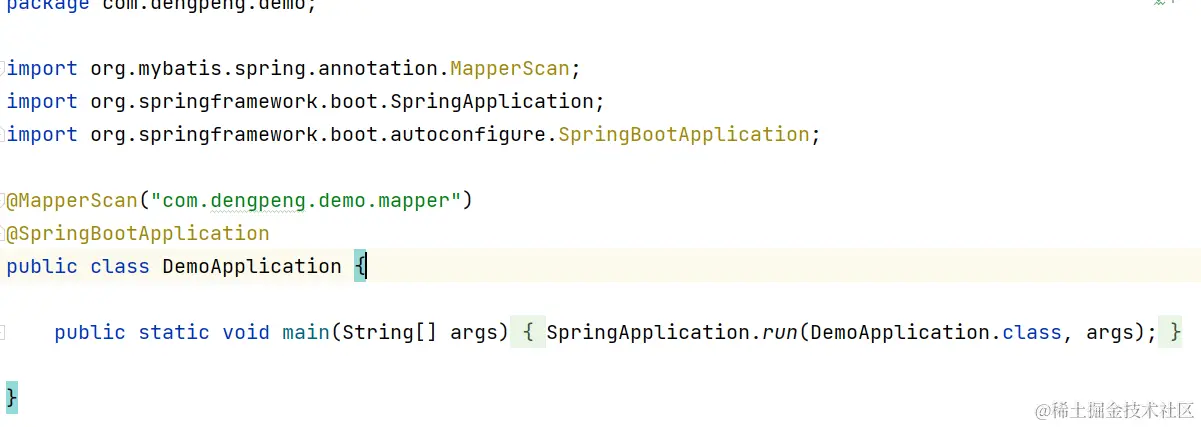
Task: Click the @SpringBootApplication annotation
Action: coord(138,234)
